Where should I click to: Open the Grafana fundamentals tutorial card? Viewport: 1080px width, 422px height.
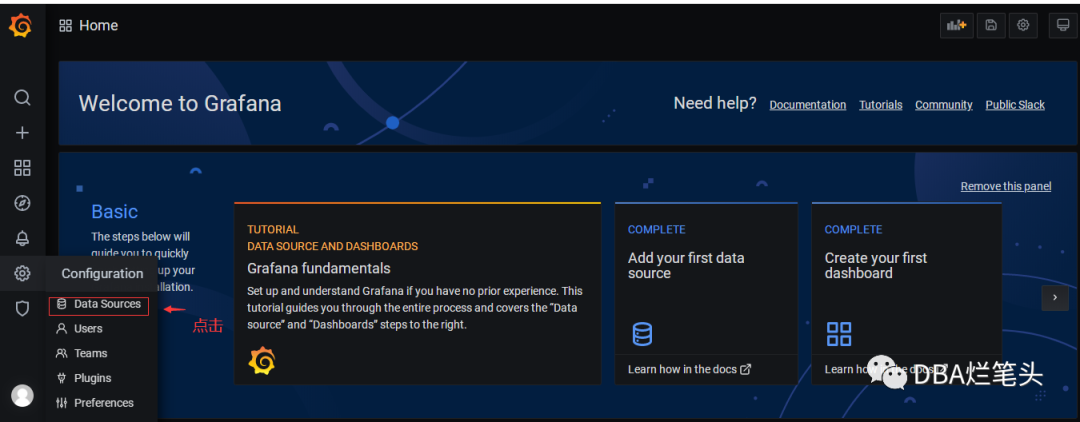[417, 293]
